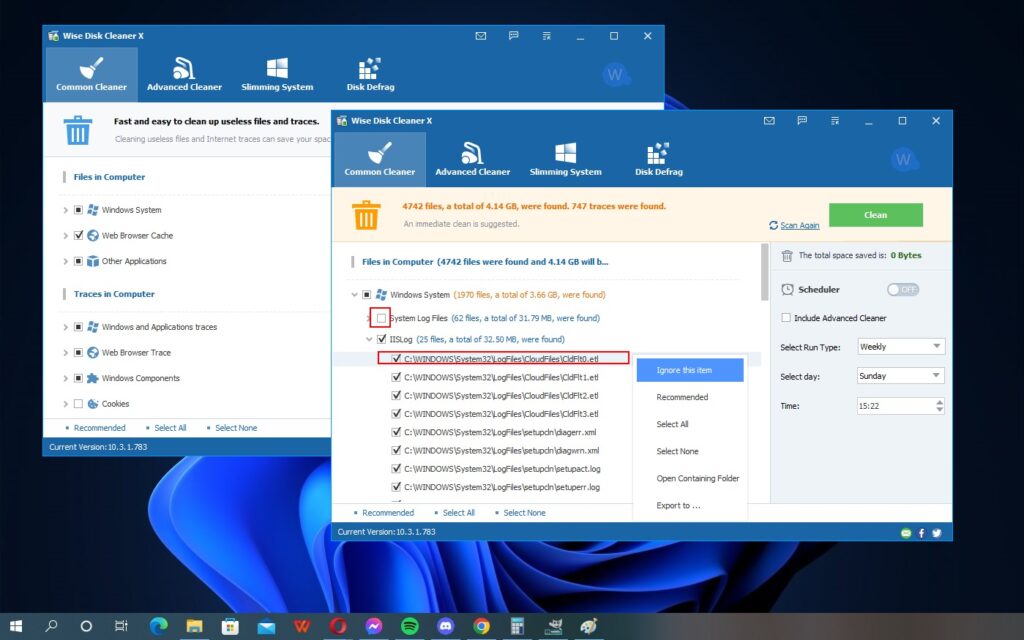Screen dimensions: 1024x640
Task: Open Opera browser from taskbar
Action: coord(338,626)
